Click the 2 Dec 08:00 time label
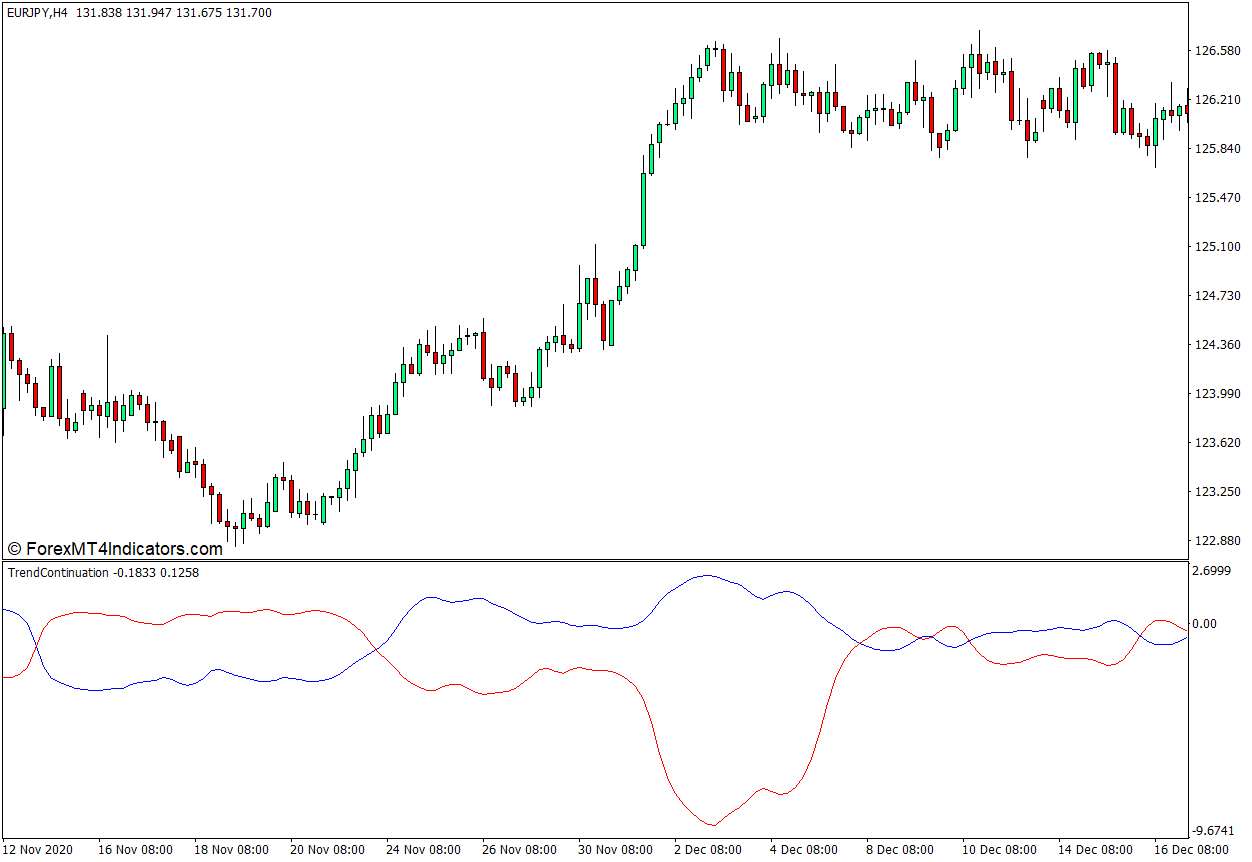Image resolution: width=1252 pixels, height=862 pixels. click(710, 850)
